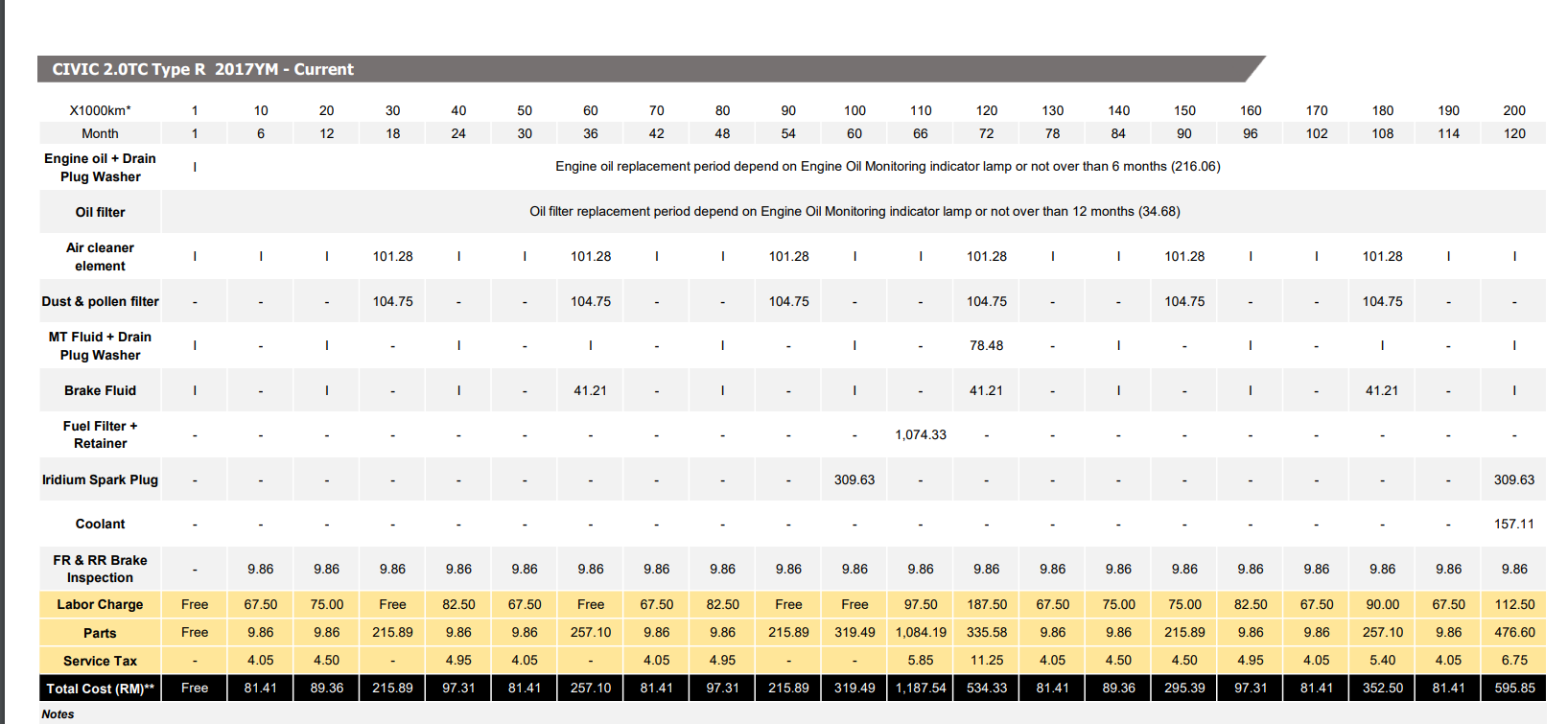1568x724 pixels.
Task: Click the 'Coolant' row label
Action: point(100,524)
